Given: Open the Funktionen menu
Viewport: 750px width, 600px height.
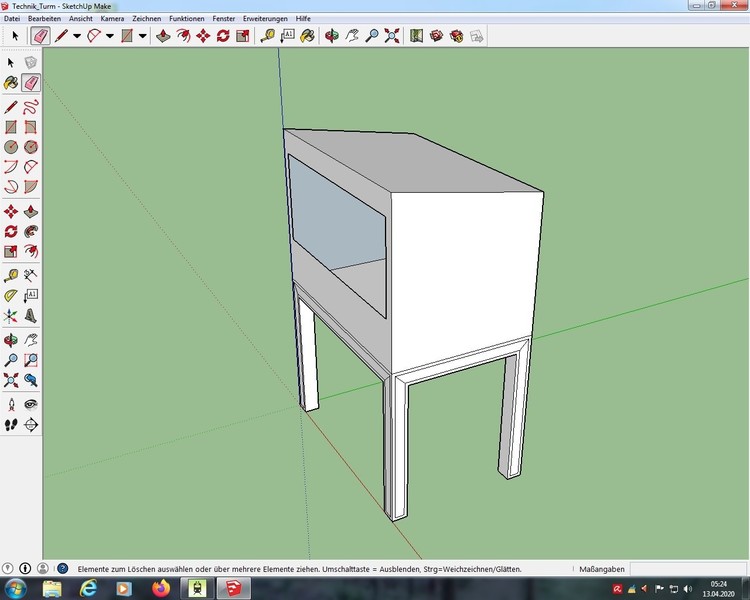Looking at the screenshot, I should pos(187,19).
